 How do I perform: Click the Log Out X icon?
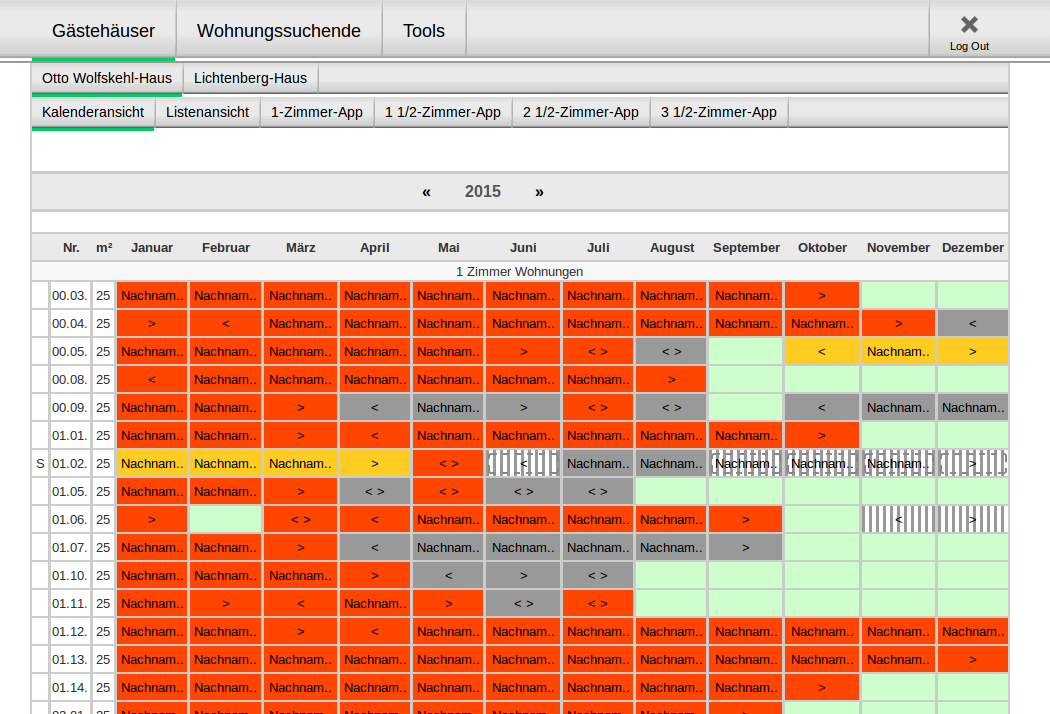click(x=968, y=25)
